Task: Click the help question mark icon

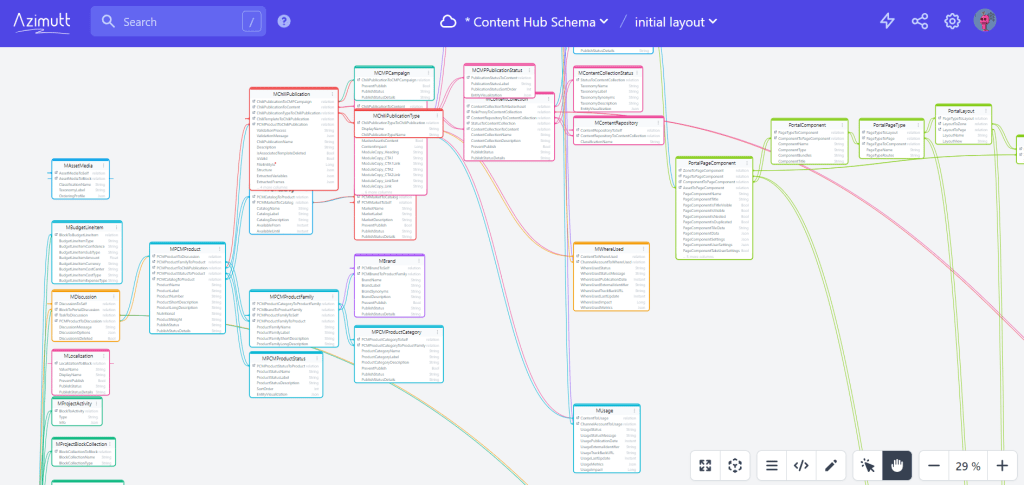Action: (284, 21)
